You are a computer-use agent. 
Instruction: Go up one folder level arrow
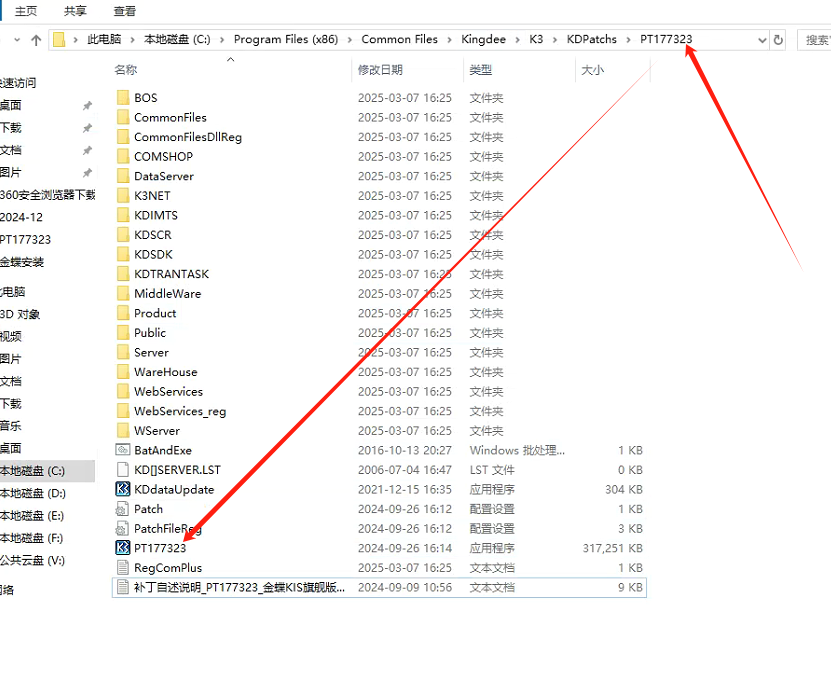coord(36,40)
